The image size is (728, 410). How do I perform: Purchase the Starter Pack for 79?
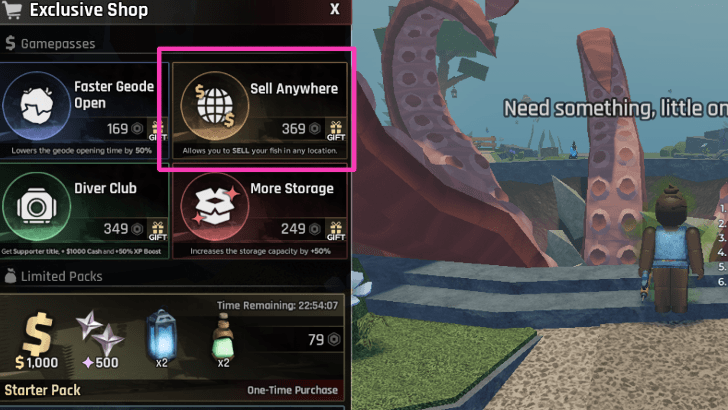pos(324,339)
